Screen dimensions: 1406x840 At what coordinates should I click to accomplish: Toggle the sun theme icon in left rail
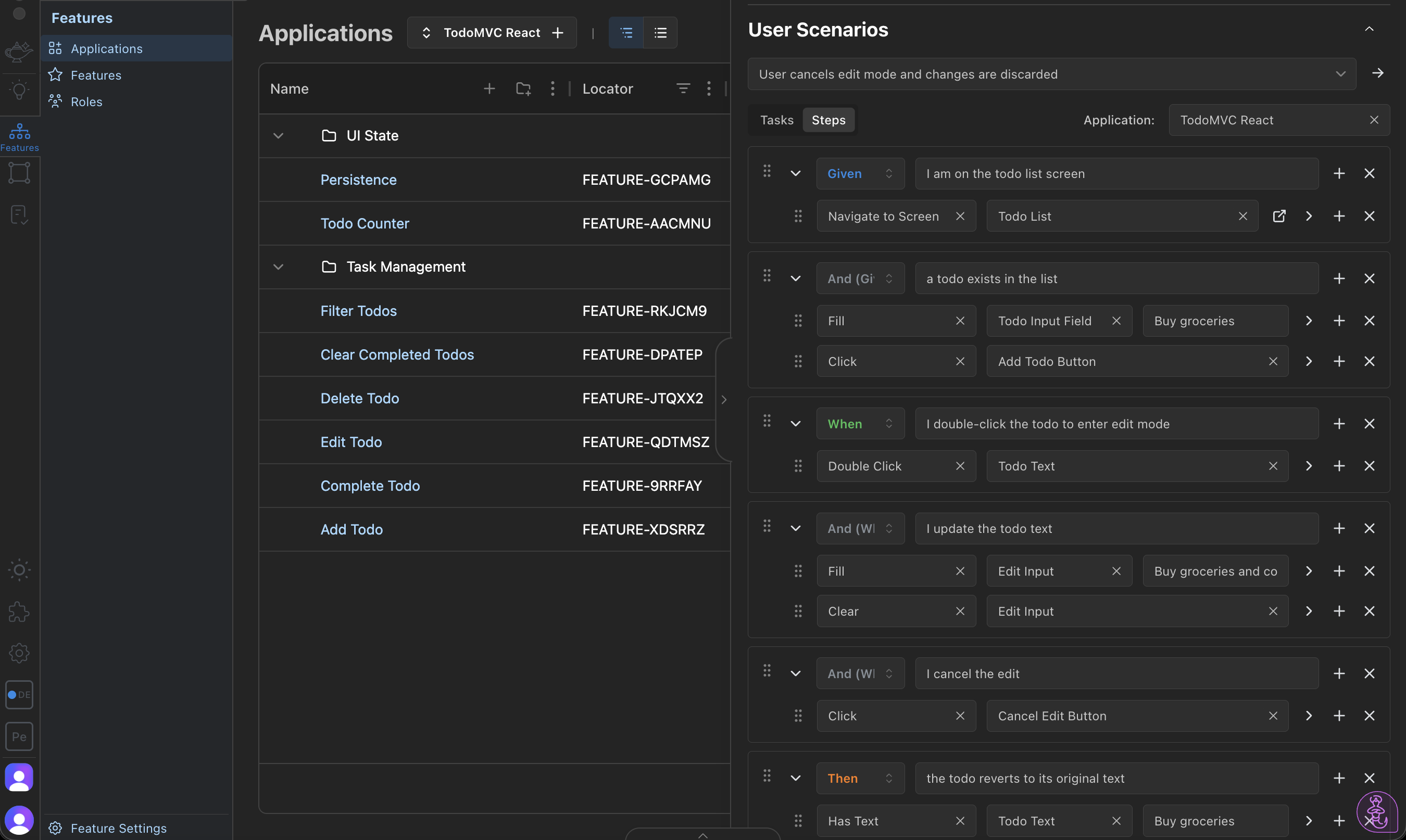[x=19, y=570]
